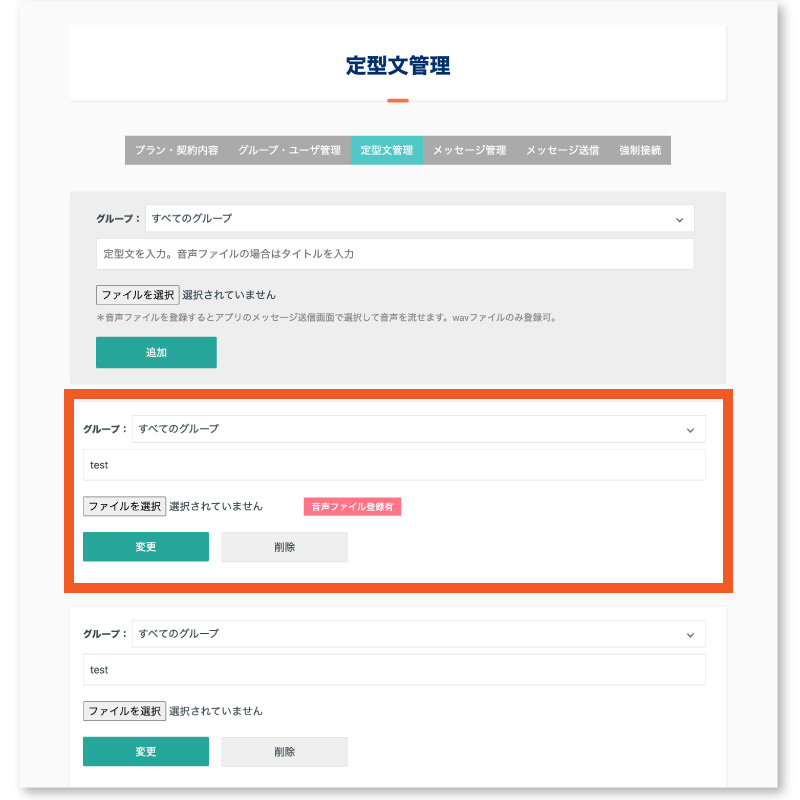
Task: Select the グループ・ユーザ管理 tab
Action: point(286,150)
